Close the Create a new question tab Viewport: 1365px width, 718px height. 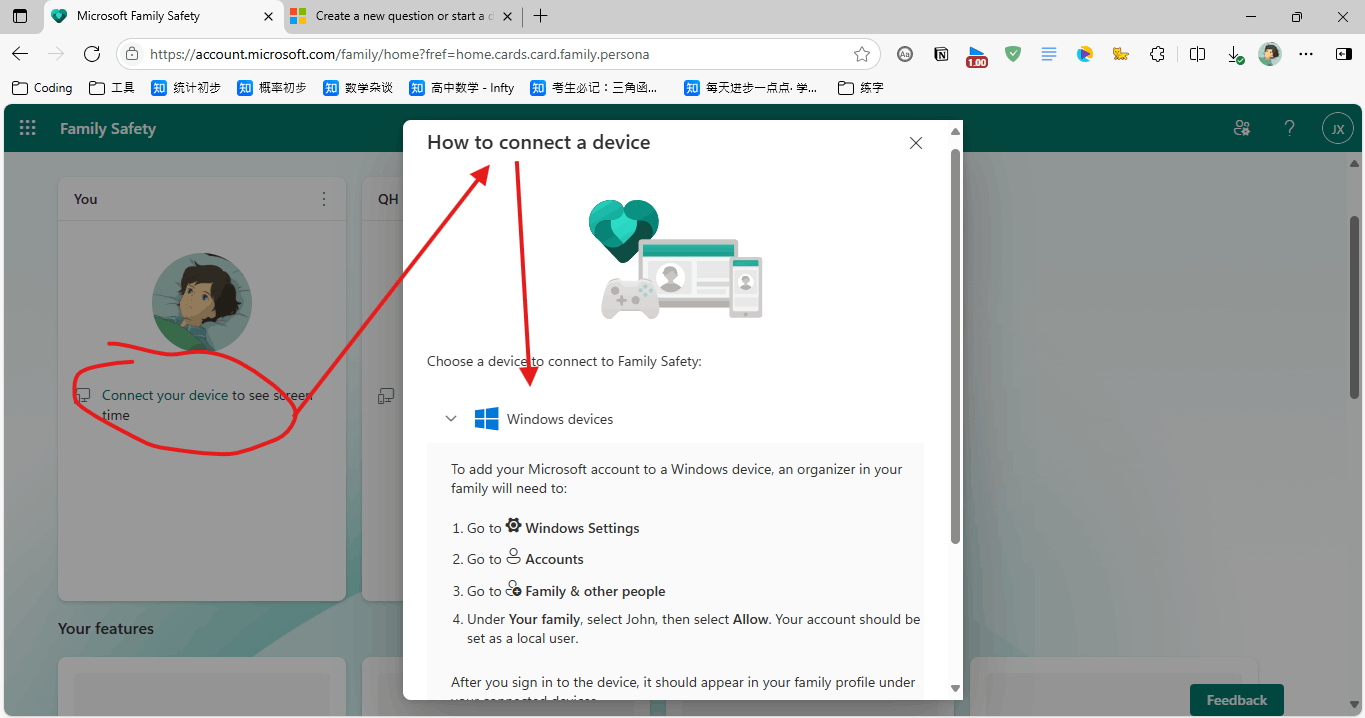[x=508, y=16]
